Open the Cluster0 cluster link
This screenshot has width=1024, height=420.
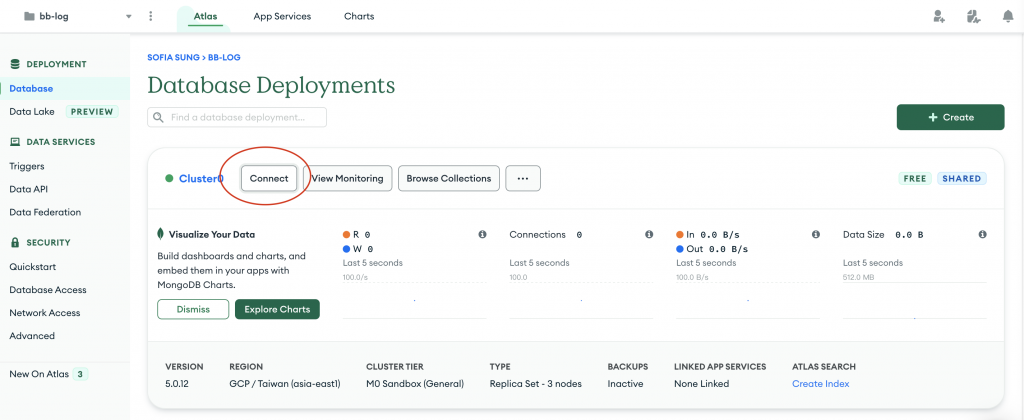(201, 178)
